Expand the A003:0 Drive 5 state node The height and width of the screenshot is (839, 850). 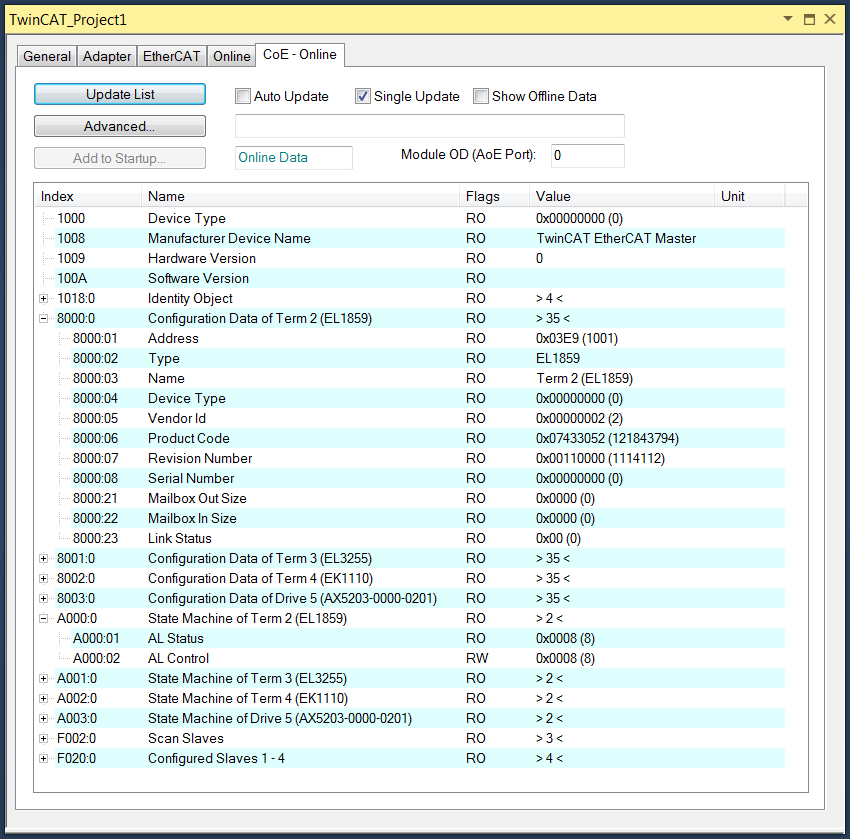(x=43, y=719)
